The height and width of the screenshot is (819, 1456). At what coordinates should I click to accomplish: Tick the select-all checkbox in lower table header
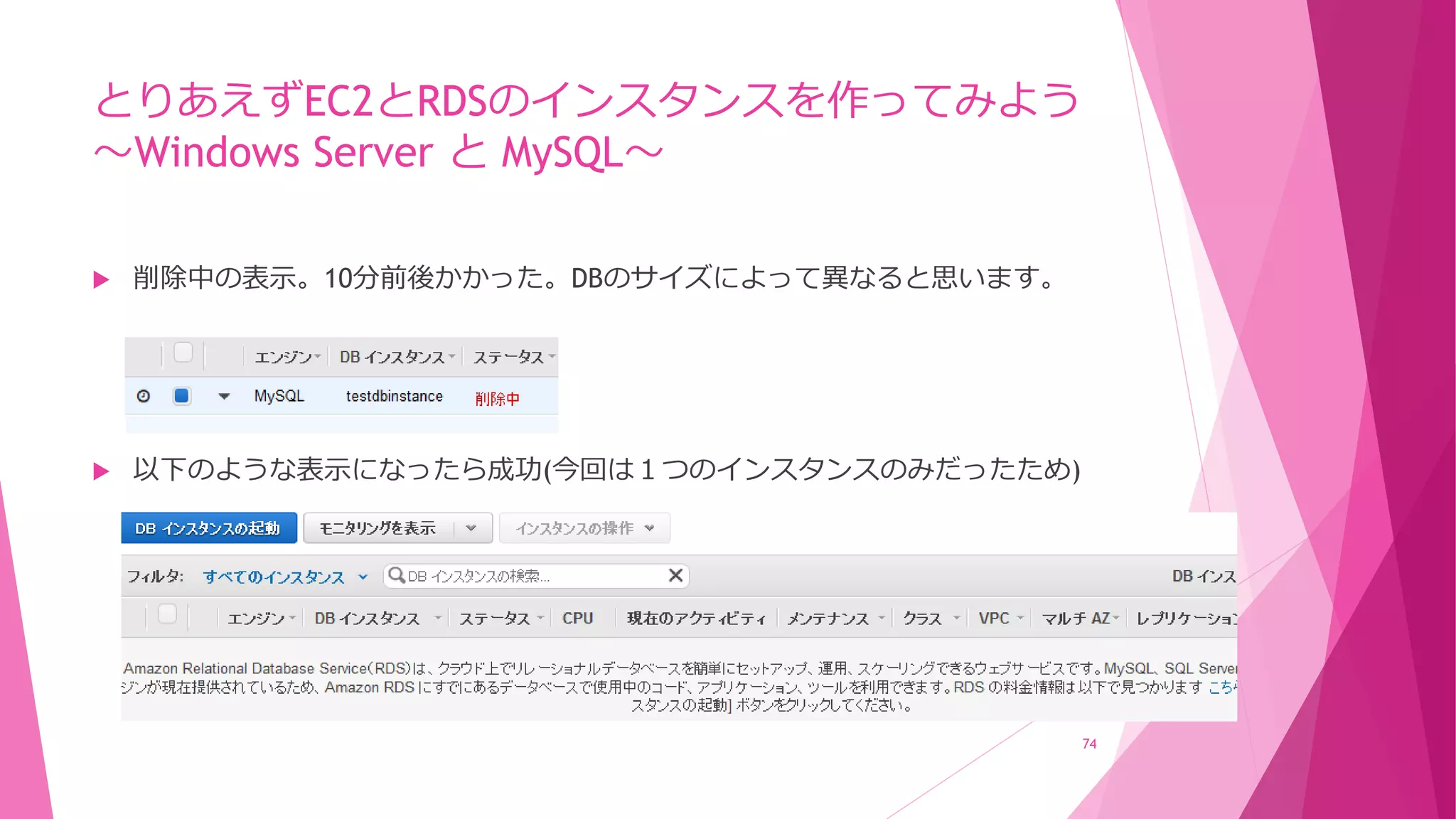167,614
